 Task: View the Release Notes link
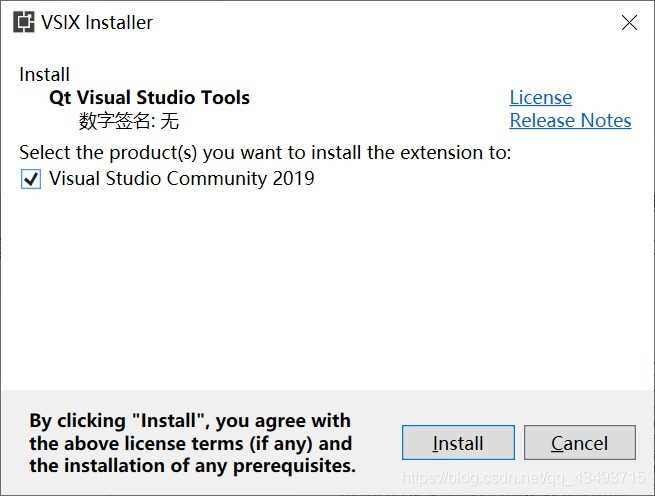(x=570, y=120)
